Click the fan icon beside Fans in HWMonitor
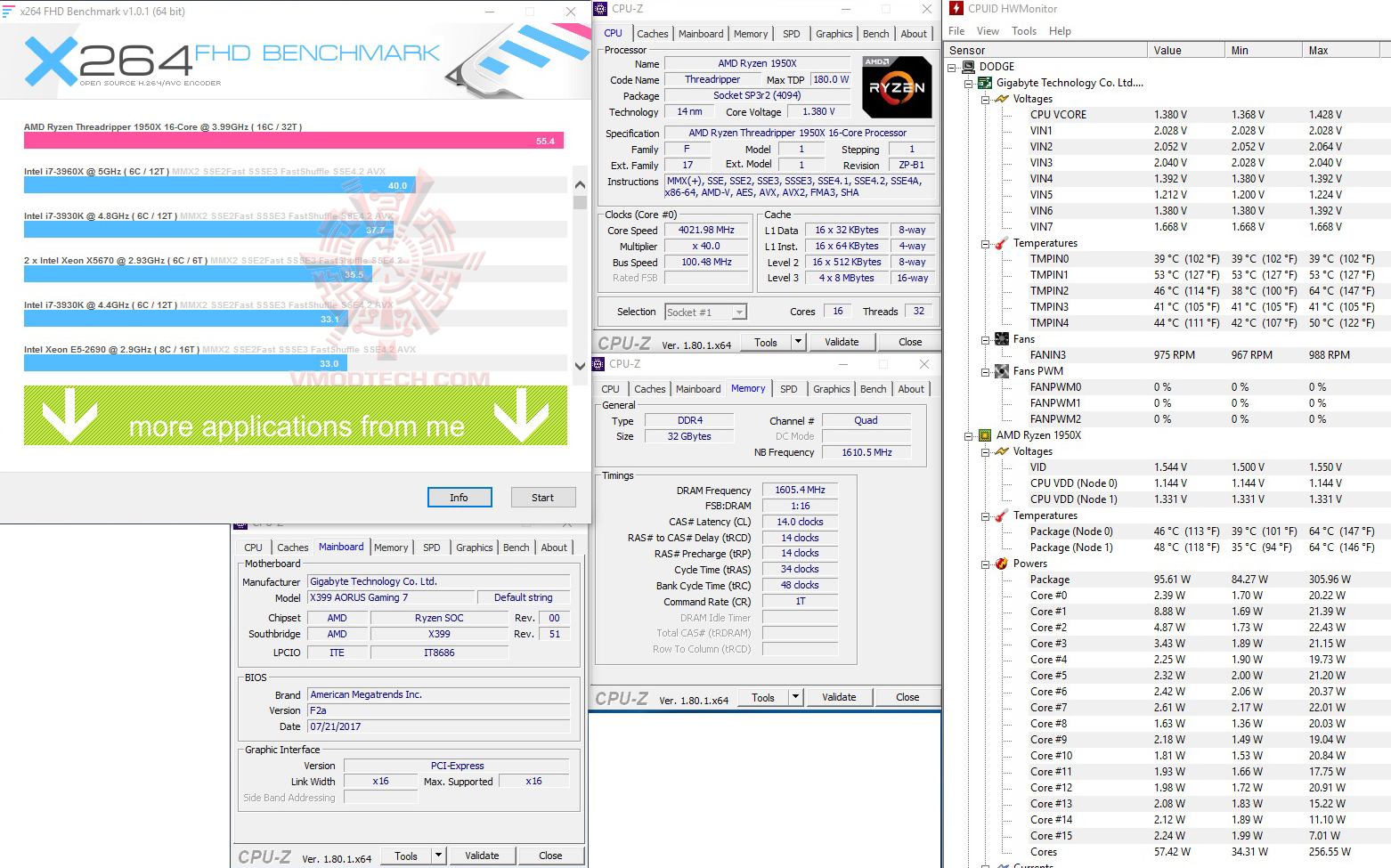The width and height of the screenshot is (1391, 868). 1001,339
